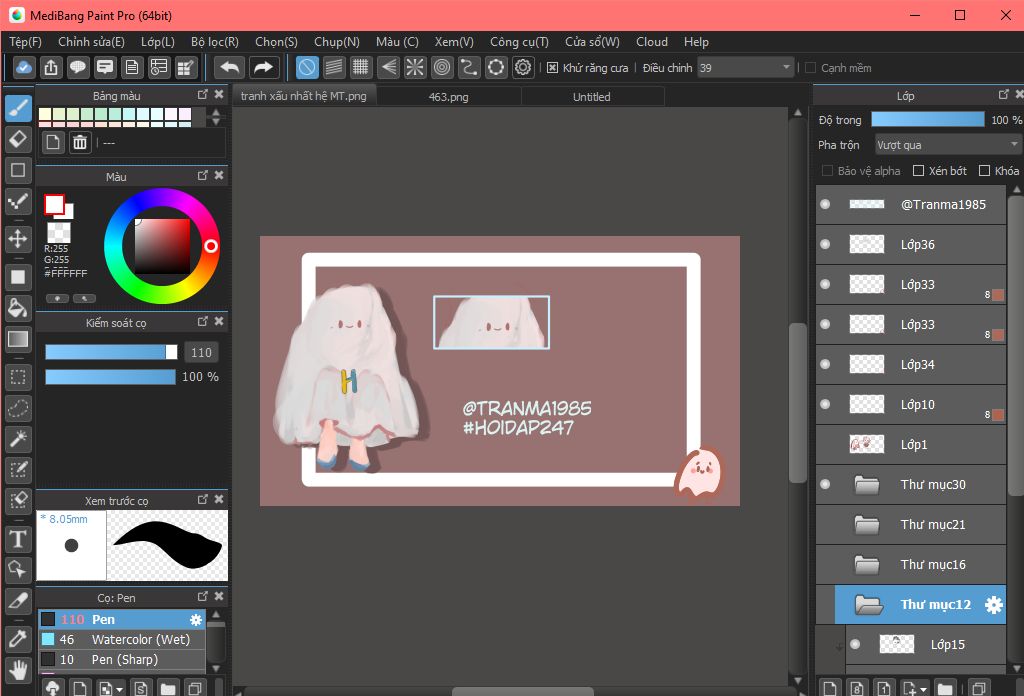Screen dimensions: 1024x696
Task: Select the Magic Wand tool
Action: 18,439
